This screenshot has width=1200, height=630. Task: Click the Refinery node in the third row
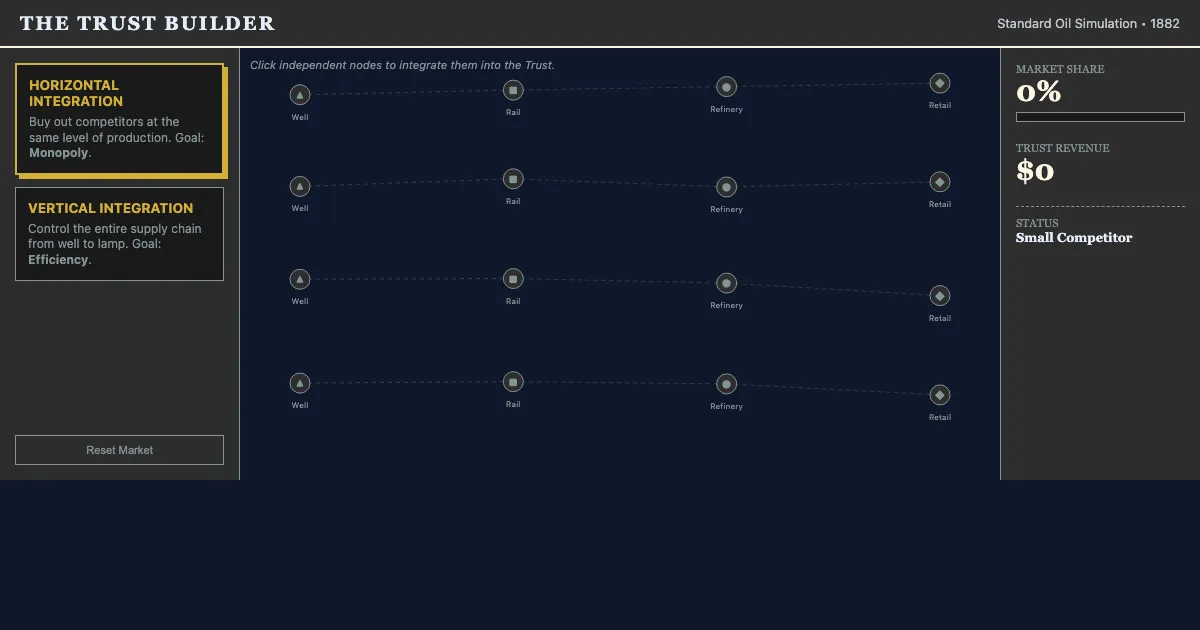coord(727,283)
